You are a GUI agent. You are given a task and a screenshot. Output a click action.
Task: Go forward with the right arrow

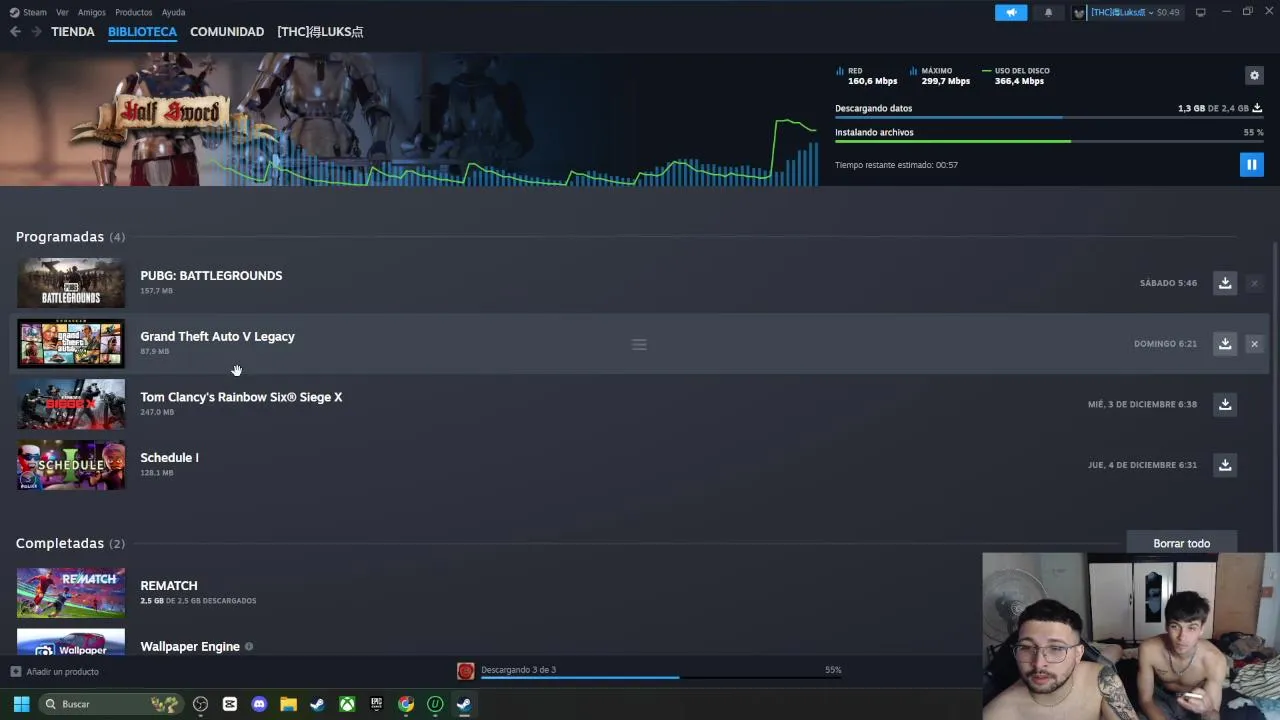pos(36,32)
